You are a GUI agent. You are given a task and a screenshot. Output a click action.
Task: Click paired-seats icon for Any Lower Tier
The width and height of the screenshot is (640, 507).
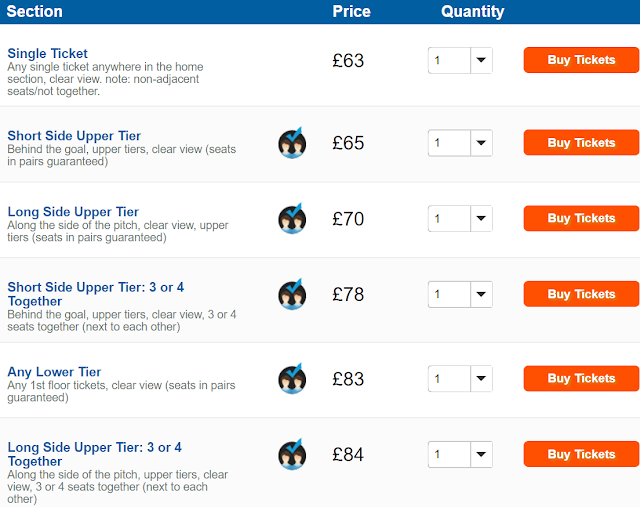292,379
